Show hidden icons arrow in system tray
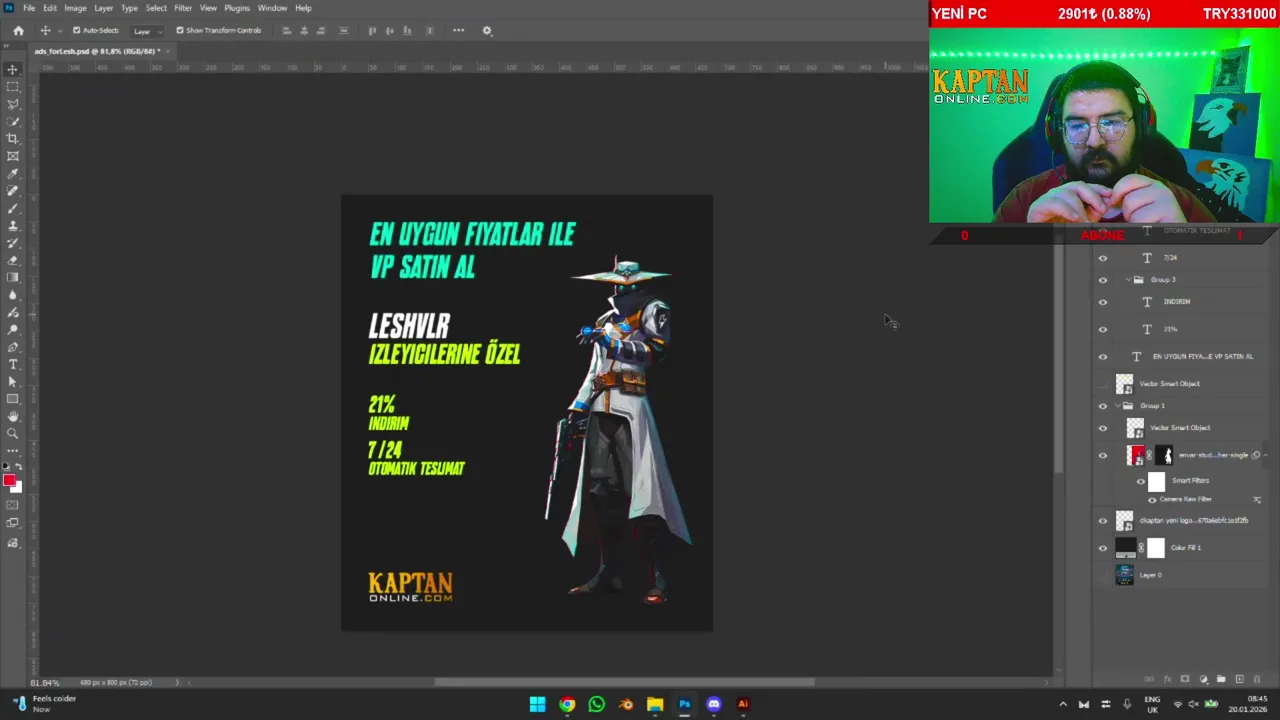Image resolution: width=1280 pixels, height=720 pixels. click(x=1063, y=704)
